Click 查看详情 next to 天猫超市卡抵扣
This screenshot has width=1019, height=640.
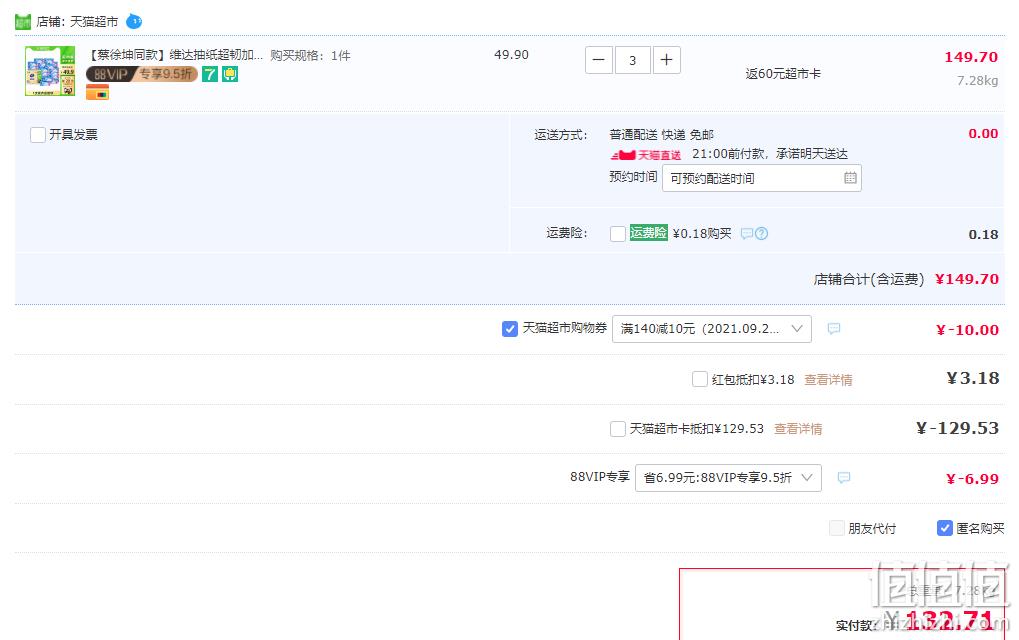pos(798,429)
